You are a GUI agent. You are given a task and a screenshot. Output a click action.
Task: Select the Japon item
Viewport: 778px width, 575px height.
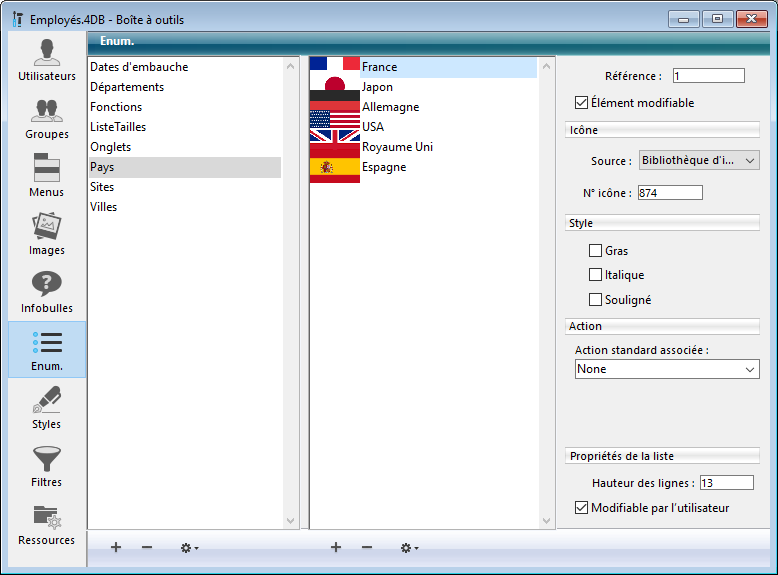click(377, 87)
